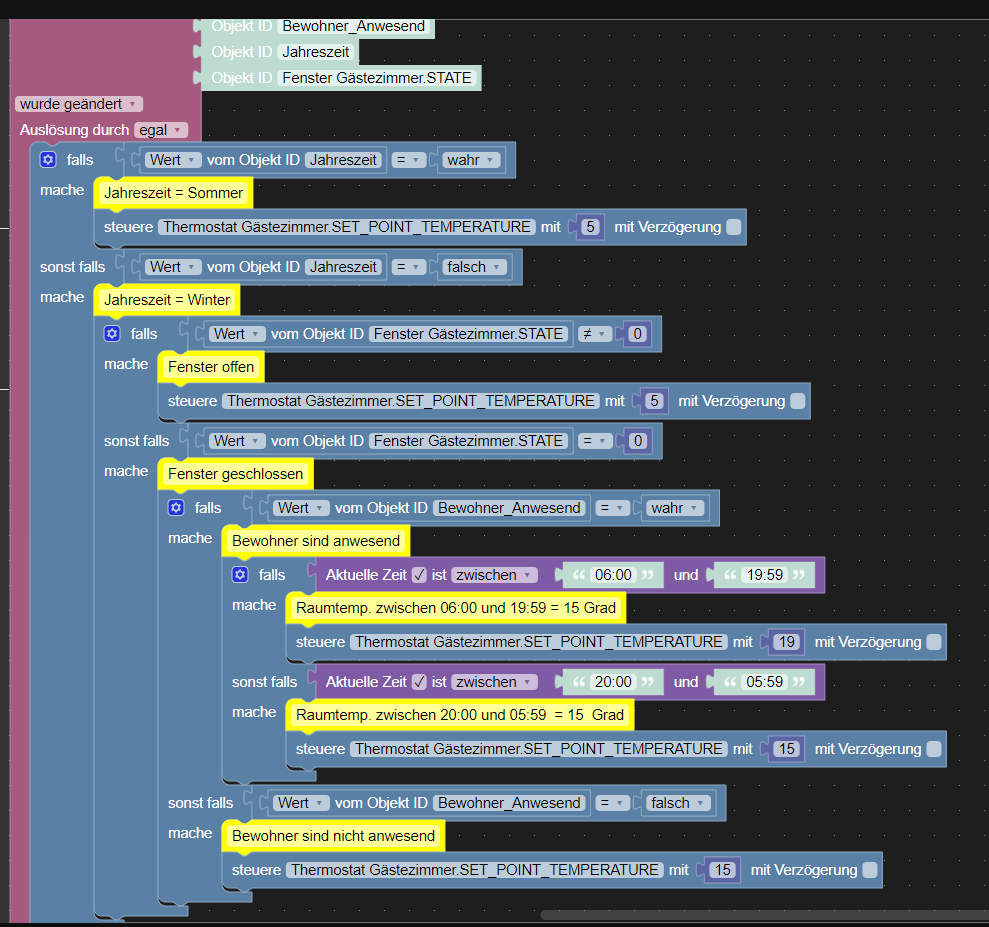Viewport: 989px width, 927px height.
Task: Select comment 'Bewohner sind anwesend'
Action: 316,541
